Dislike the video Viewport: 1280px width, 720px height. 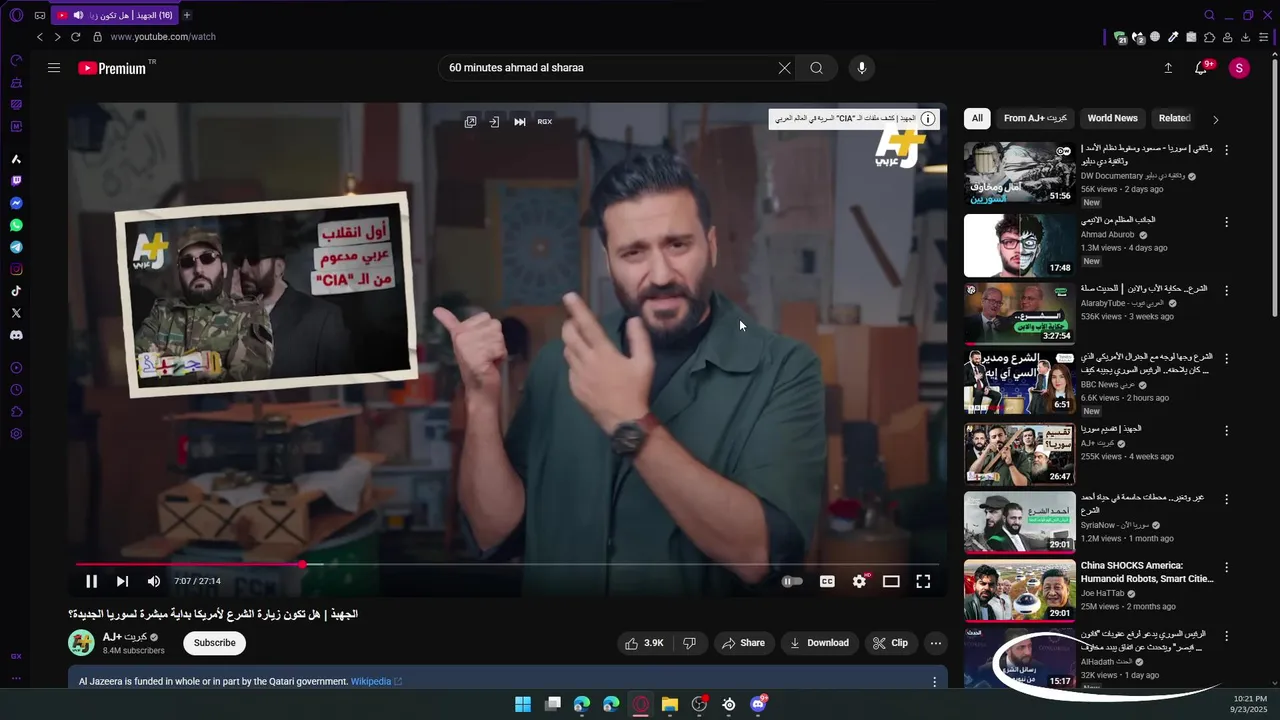689,643
